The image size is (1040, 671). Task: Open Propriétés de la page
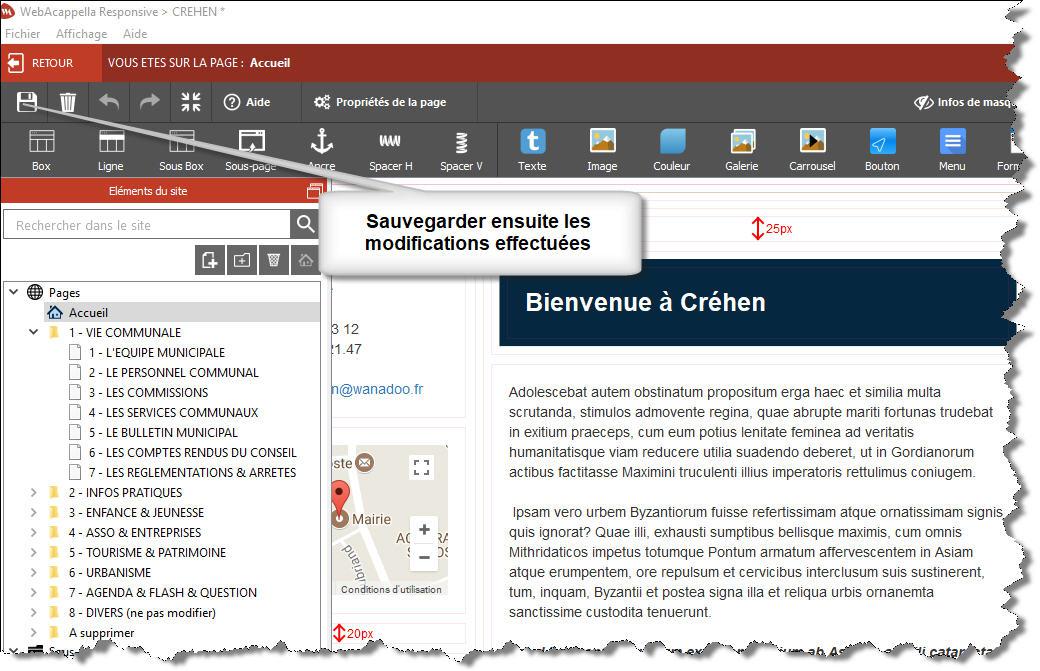380,102
